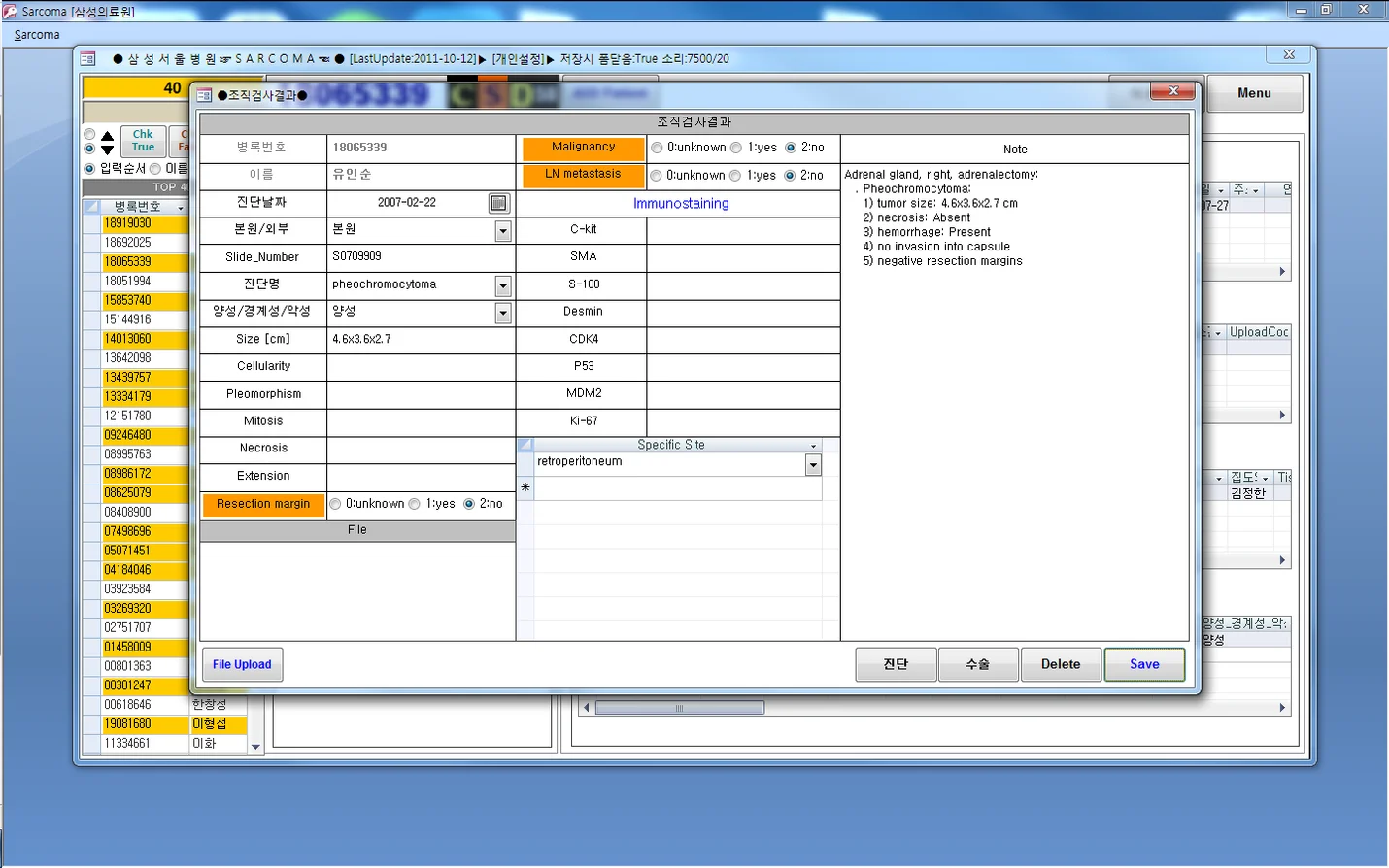Open the 진단명 pheochromocytoma dropdown
Screen dimensions: 1389x868
pos(503,285)
